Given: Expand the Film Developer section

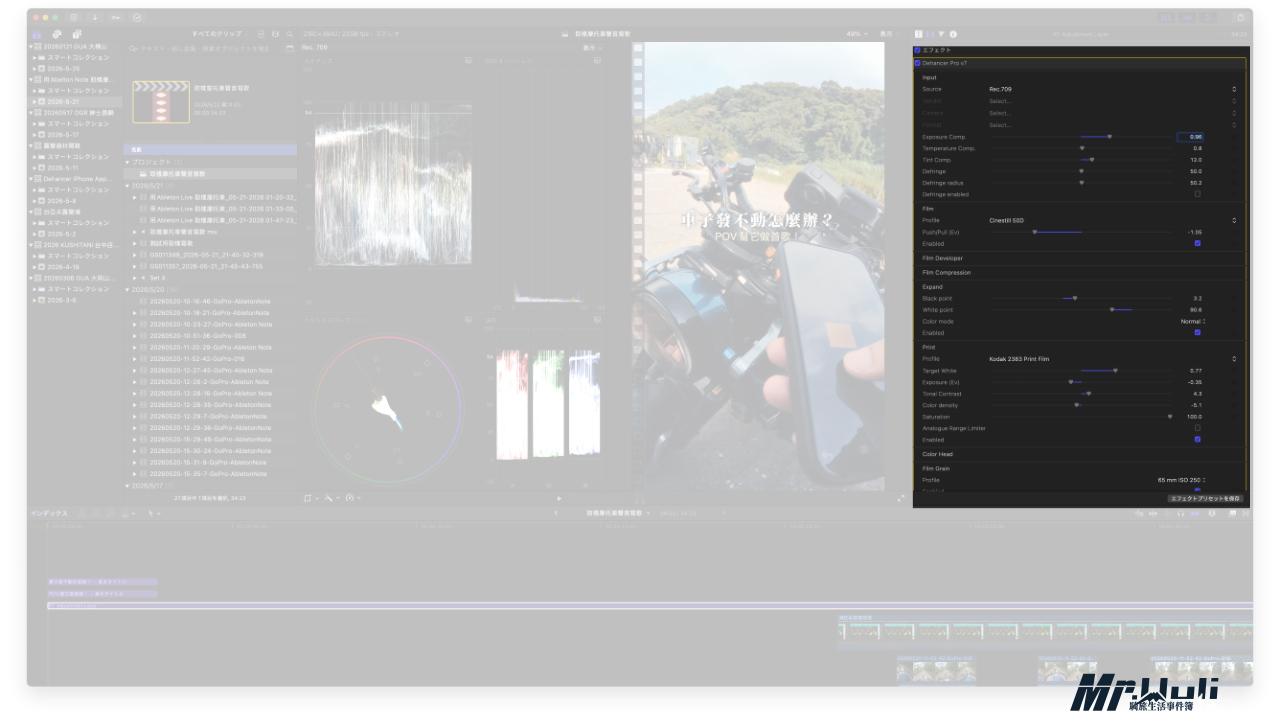Looking at the screenshot, I should click(942, 258).
